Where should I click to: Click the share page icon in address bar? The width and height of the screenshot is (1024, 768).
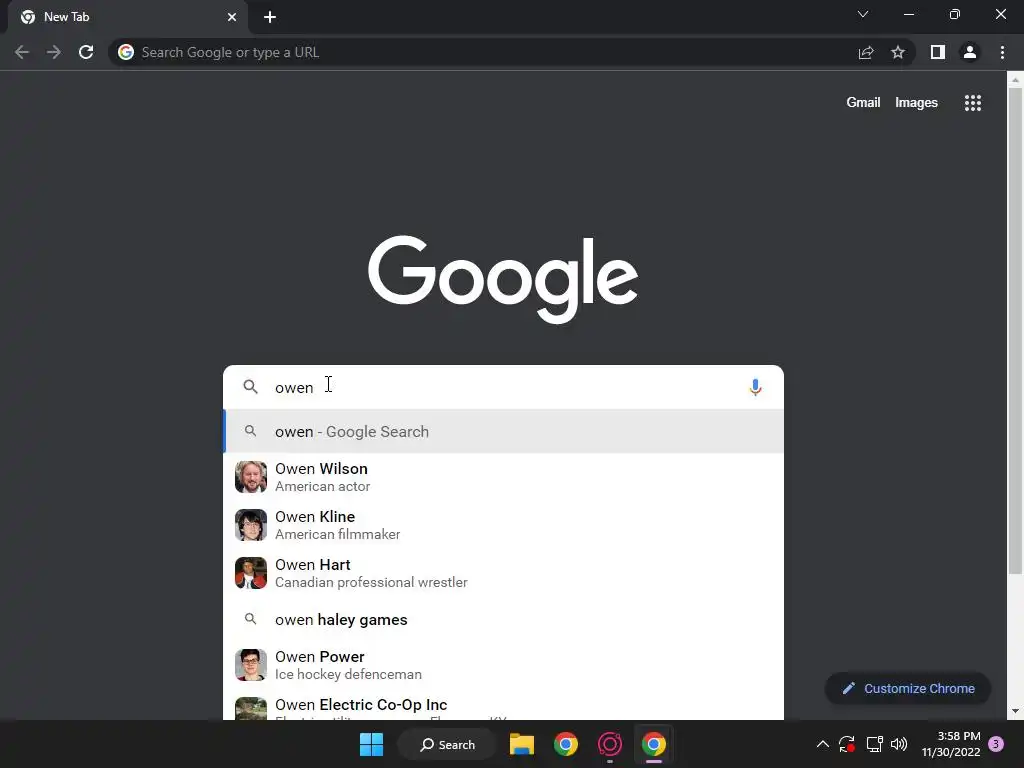(x=866, y=52)
